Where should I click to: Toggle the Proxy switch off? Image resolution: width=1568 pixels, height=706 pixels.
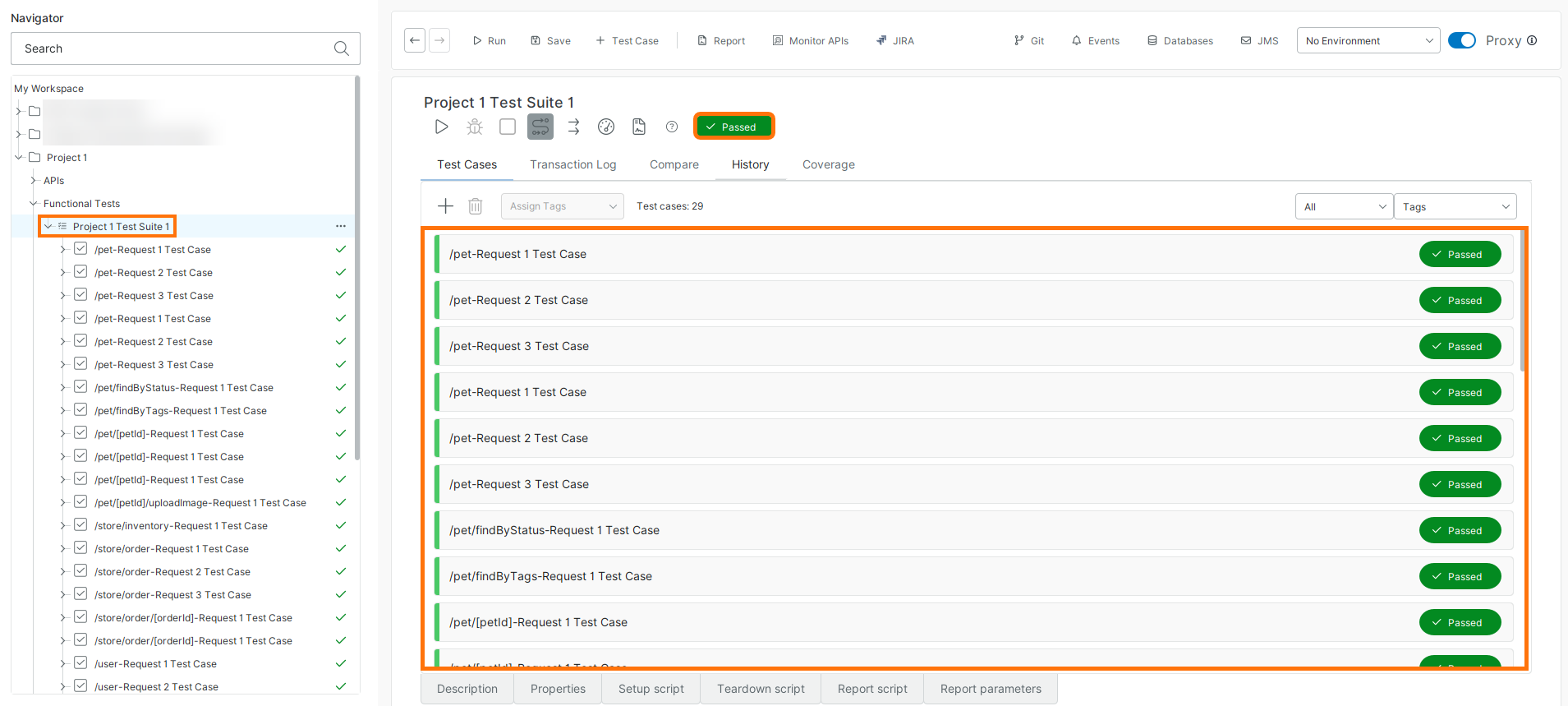1462,40
